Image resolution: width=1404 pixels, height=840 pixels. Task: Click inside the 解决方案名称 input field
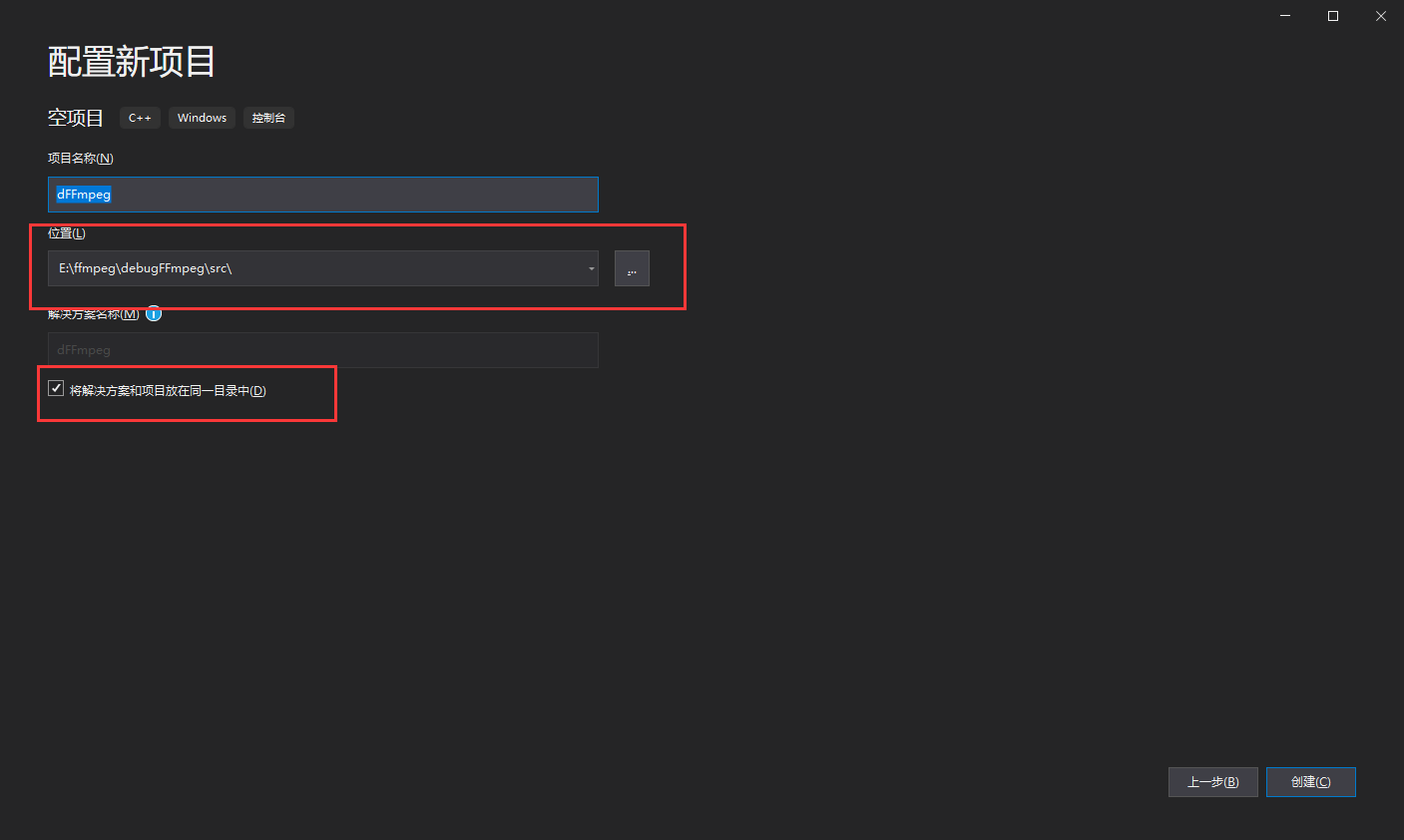(x=322, y=350)
